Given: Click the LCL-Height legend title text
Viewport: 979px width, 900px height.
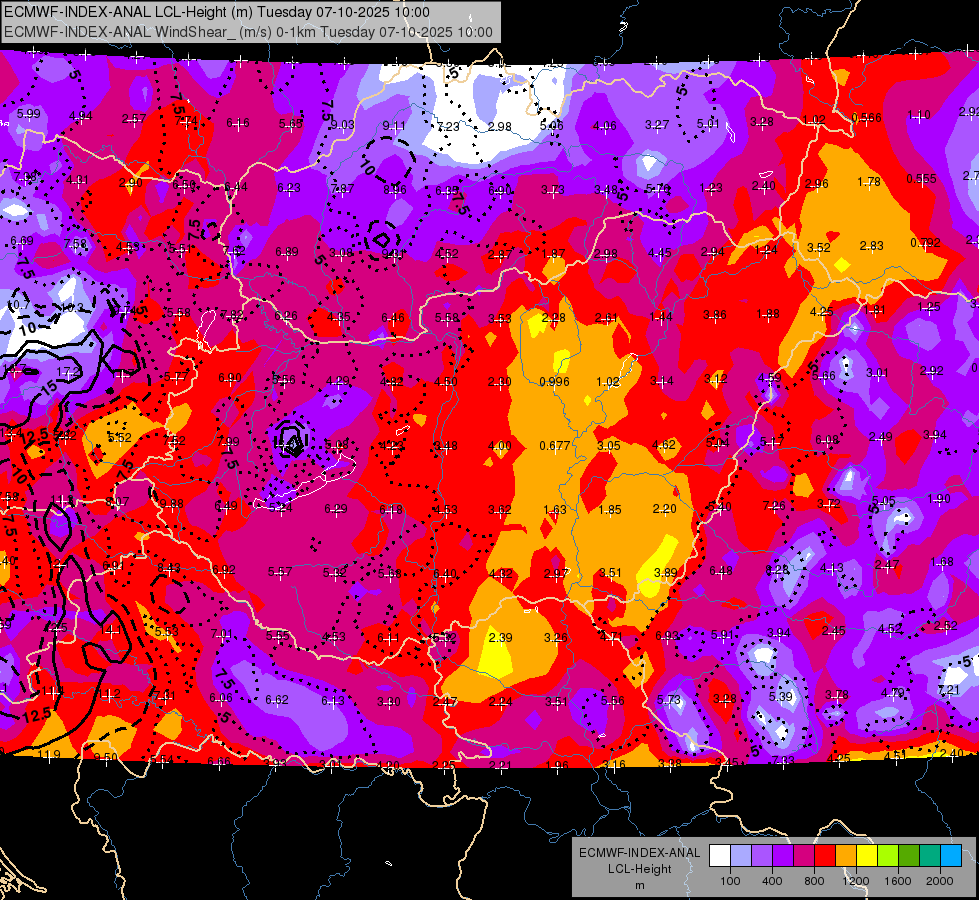Looking at the screenshot, I should 639,869.
